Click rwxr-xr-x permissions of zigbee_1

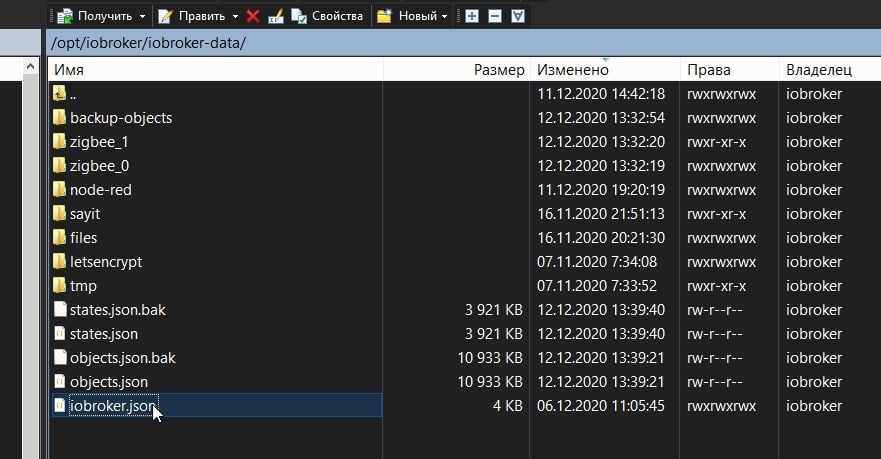tap(716, 142)
